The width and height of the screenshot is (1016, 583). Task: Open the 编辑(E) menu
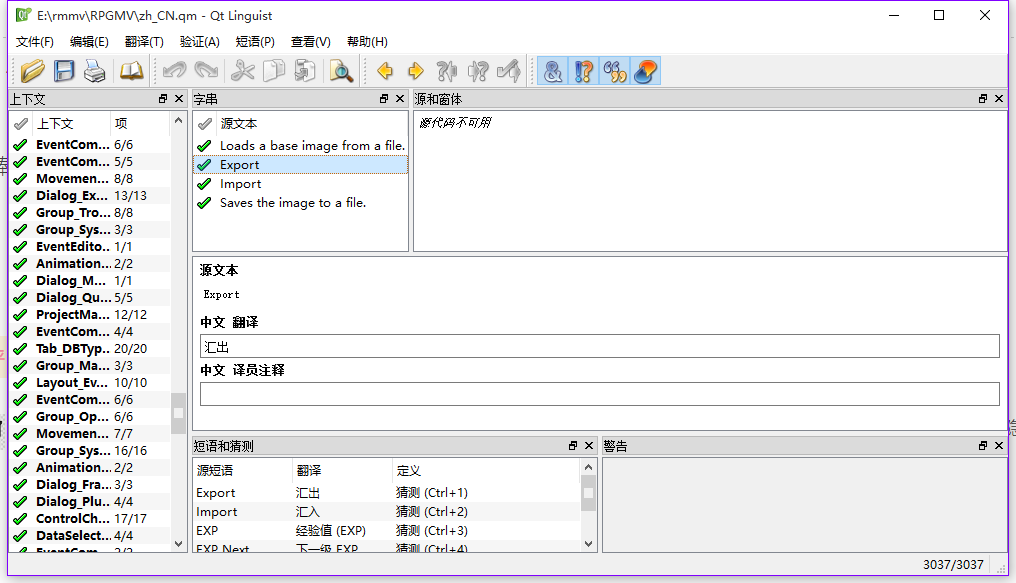pyautogui.click(x=89, y=41)
